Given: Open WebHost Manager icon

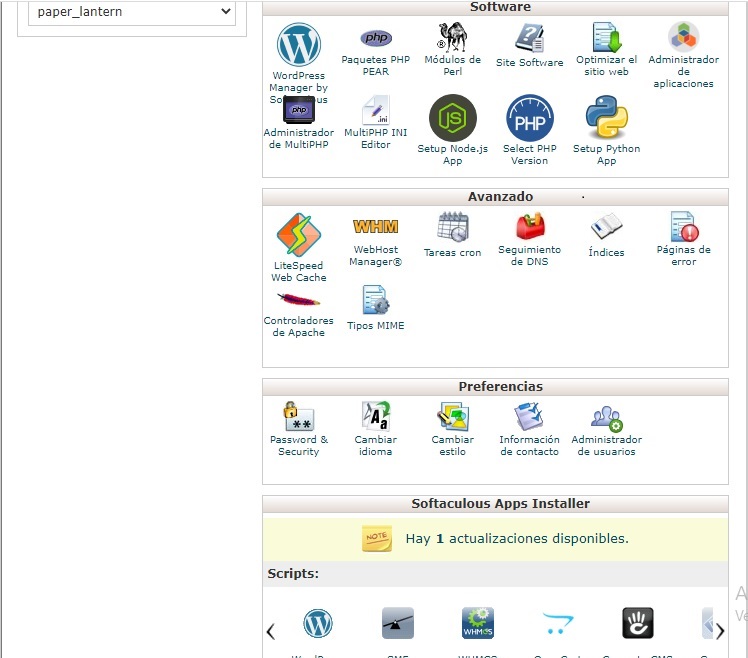Looking at the screenshot, I should (375, 228).
